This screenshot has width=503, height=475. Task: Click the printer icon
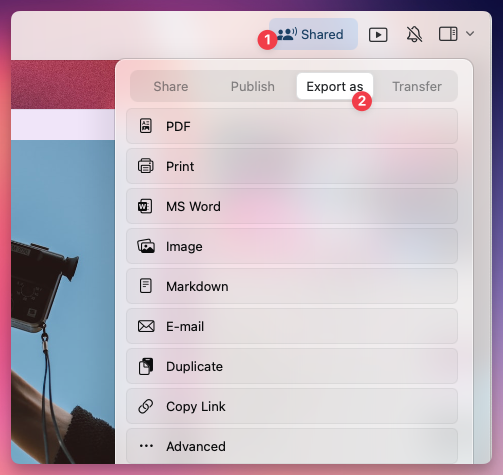[146, 166]
